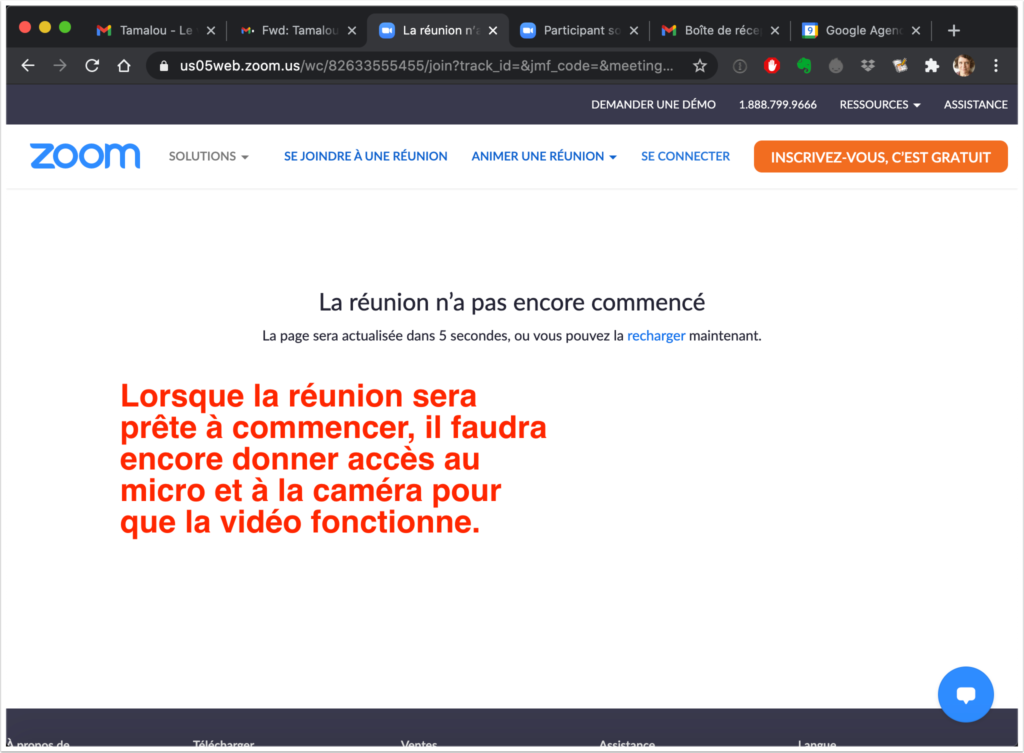Go to the browser home page icon

(124, 66)
